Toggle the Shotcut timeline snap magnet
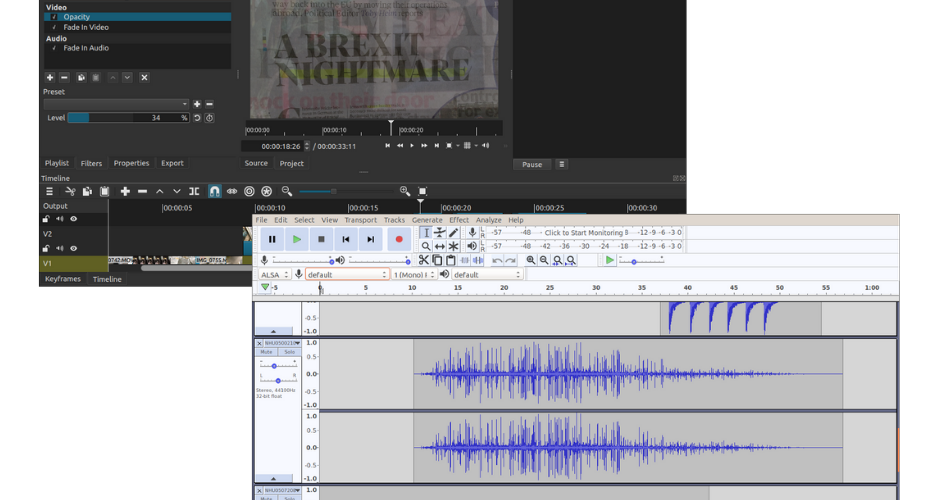940x500 pixels. tap(214, 191)
